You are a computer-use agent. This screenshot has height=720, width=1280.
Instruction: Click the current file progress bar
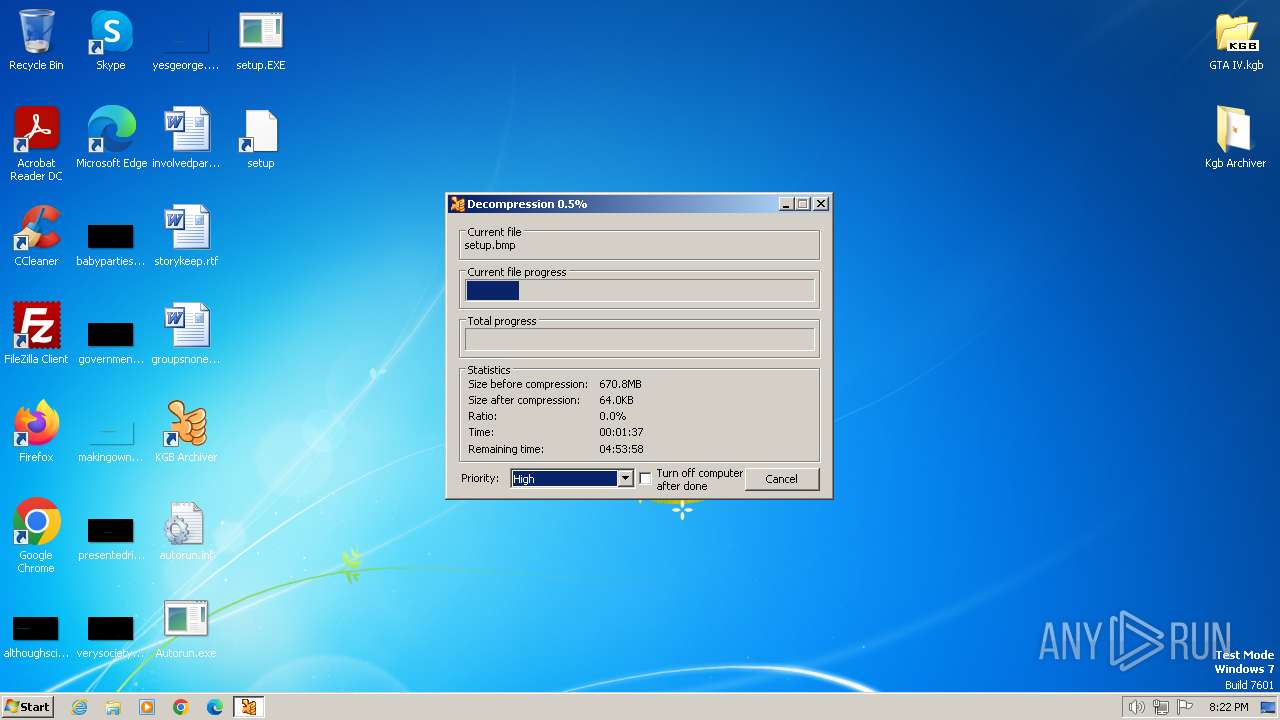[640, 290]
